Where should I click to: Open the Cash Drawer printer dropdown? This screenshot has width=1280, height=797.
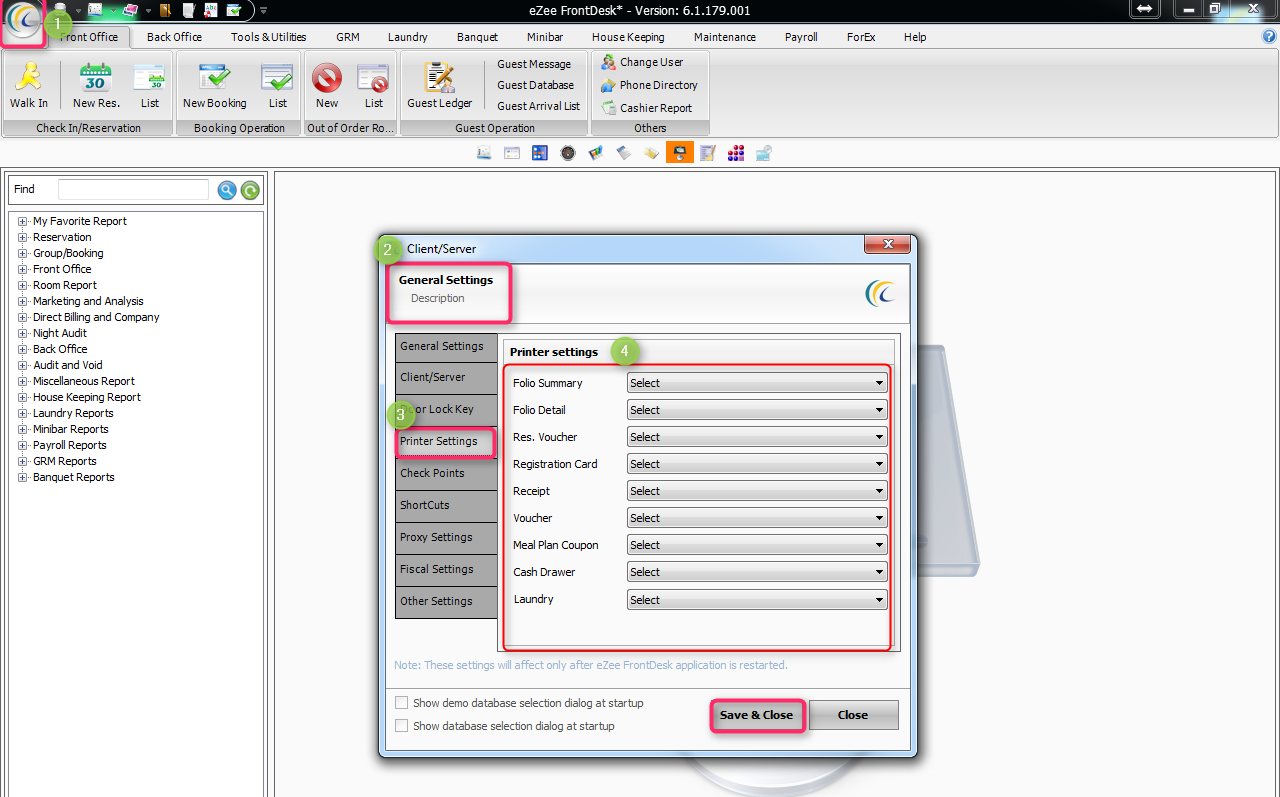click(757, 572)
